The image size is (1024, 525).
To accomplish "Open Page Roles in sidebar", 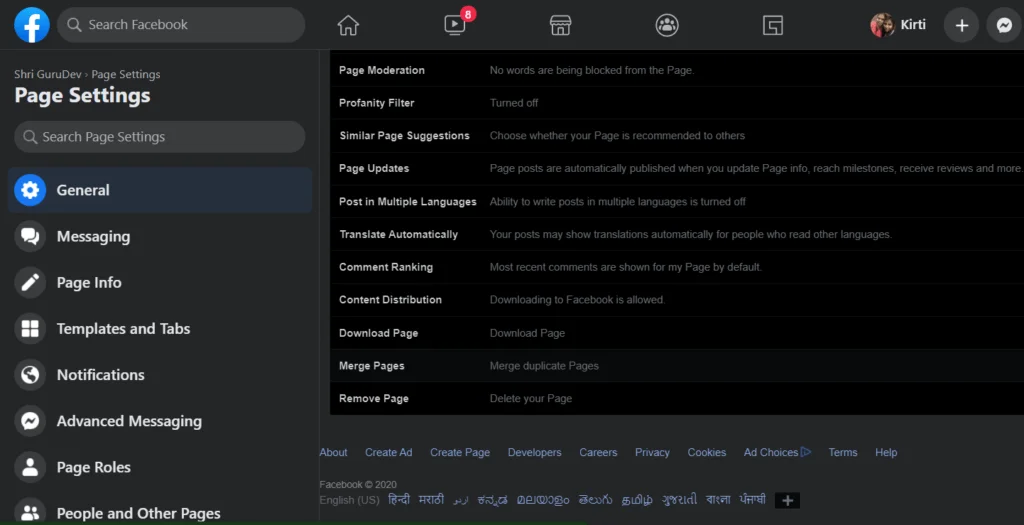I will point(93,467).
